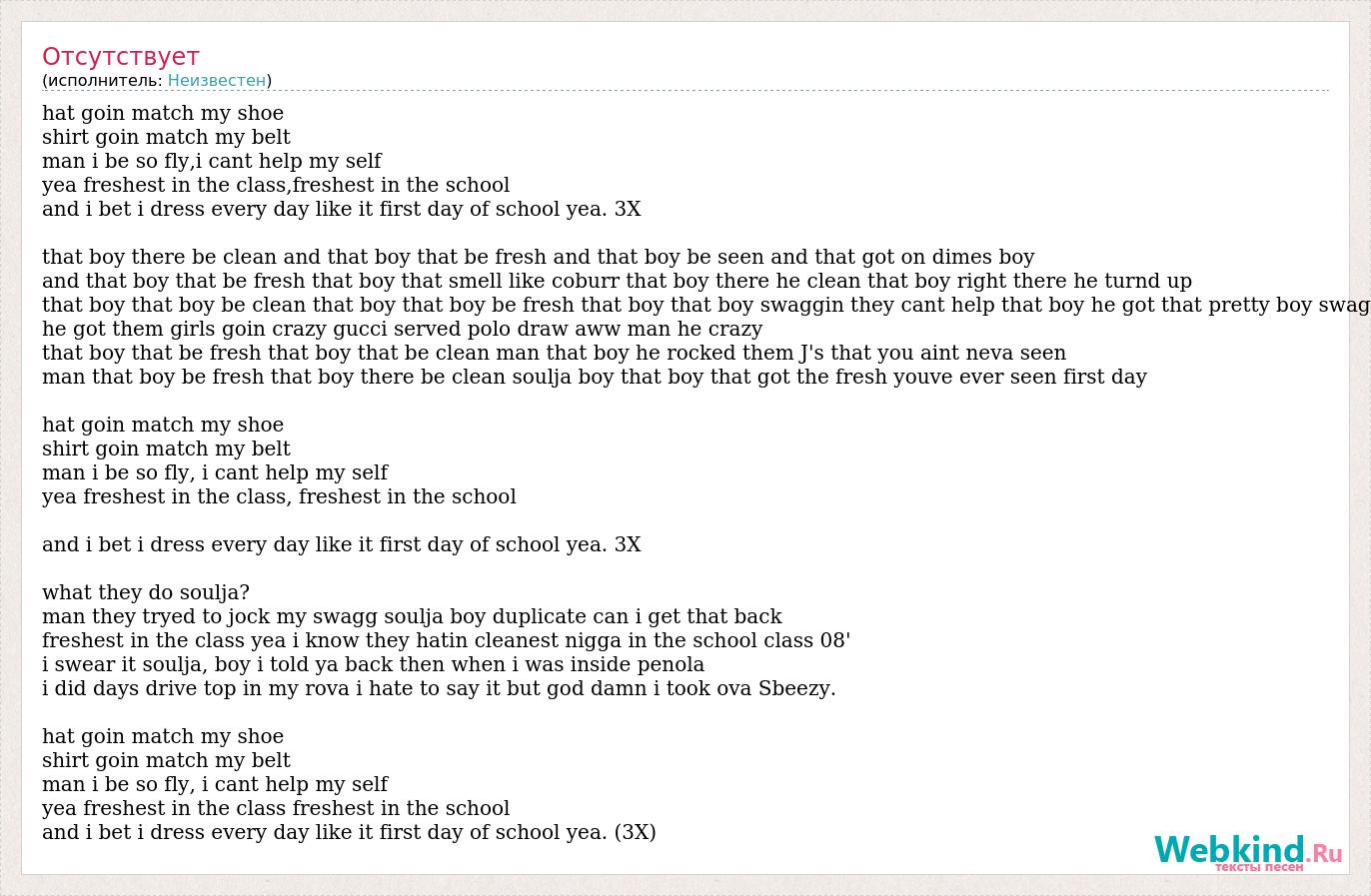
Task: Click the Отсутствует song title heading
Action: 121,56
